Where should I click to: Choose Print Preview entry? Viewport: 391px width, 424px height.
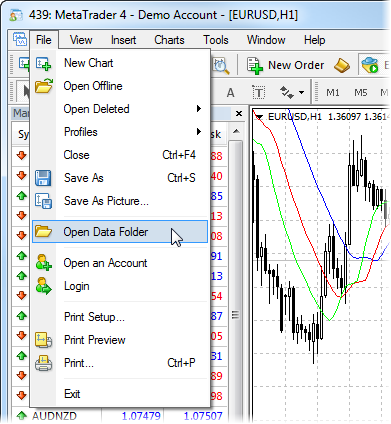tap(120, 340)
